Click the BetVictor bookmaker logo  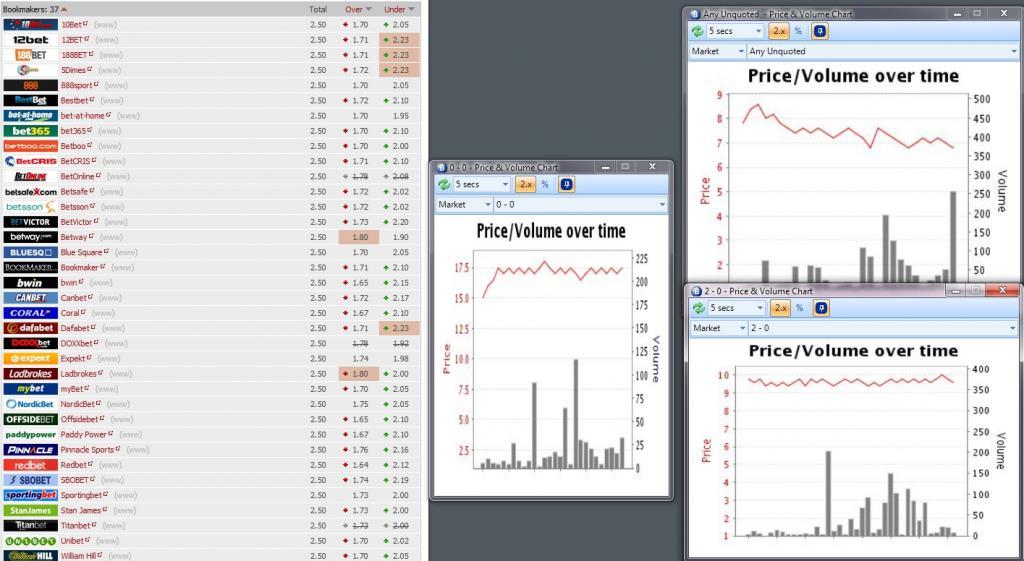coord(31,222)
